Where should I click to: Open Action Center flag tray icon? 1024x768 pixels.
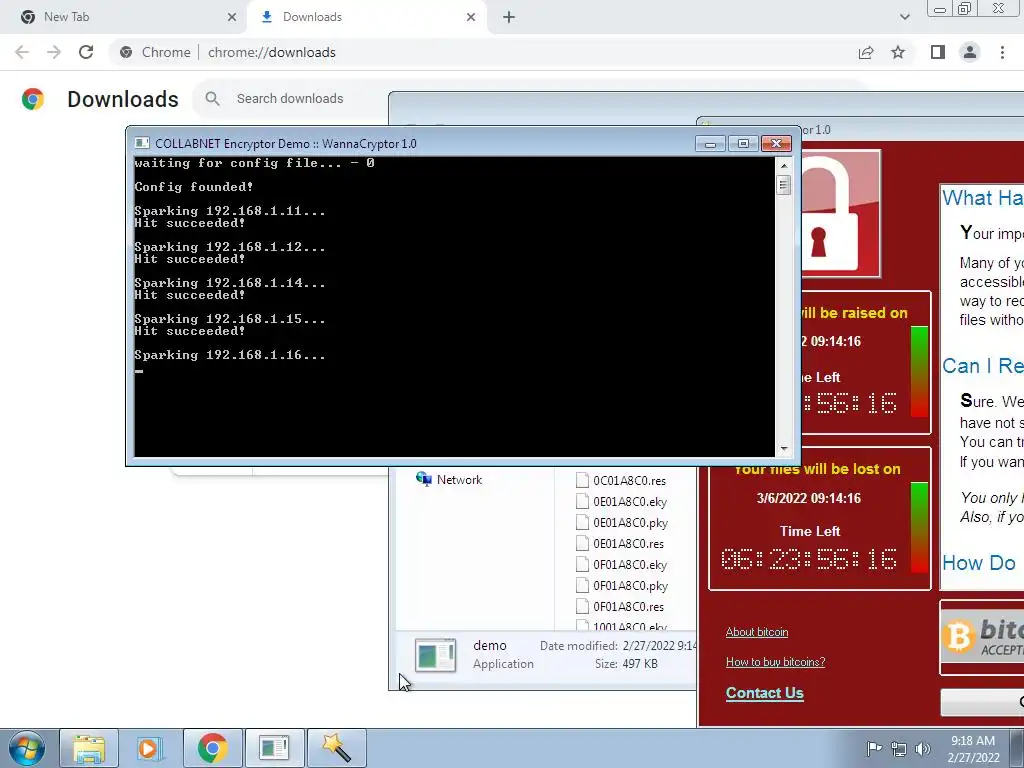[x=874, y=748]
